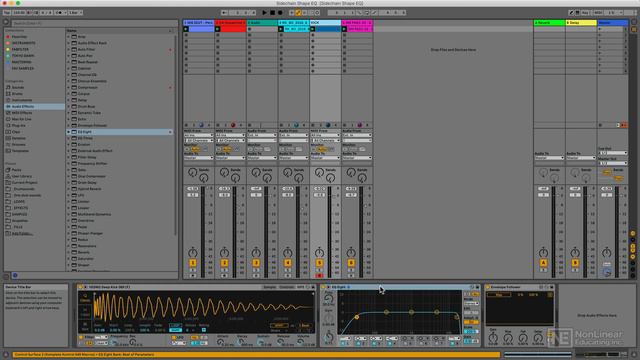The height and width of the screenshot is (360, 640).
Task: Expand the EQ Eight folder
Action: tap(69, 132)
